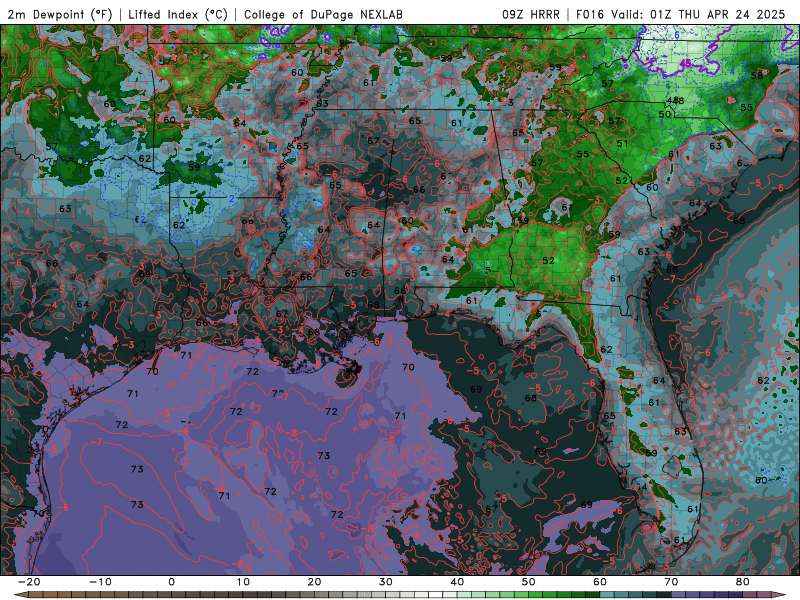
Task: Click the '09Z HRRR' model run label
Action: point(531,14)
